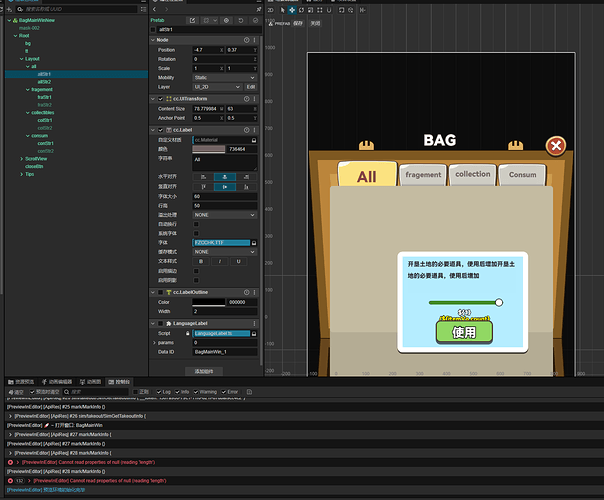Disable the cc.UITransform component checkbox
The width and height of the screenshot is (604, 500).
tap(161, 99)
